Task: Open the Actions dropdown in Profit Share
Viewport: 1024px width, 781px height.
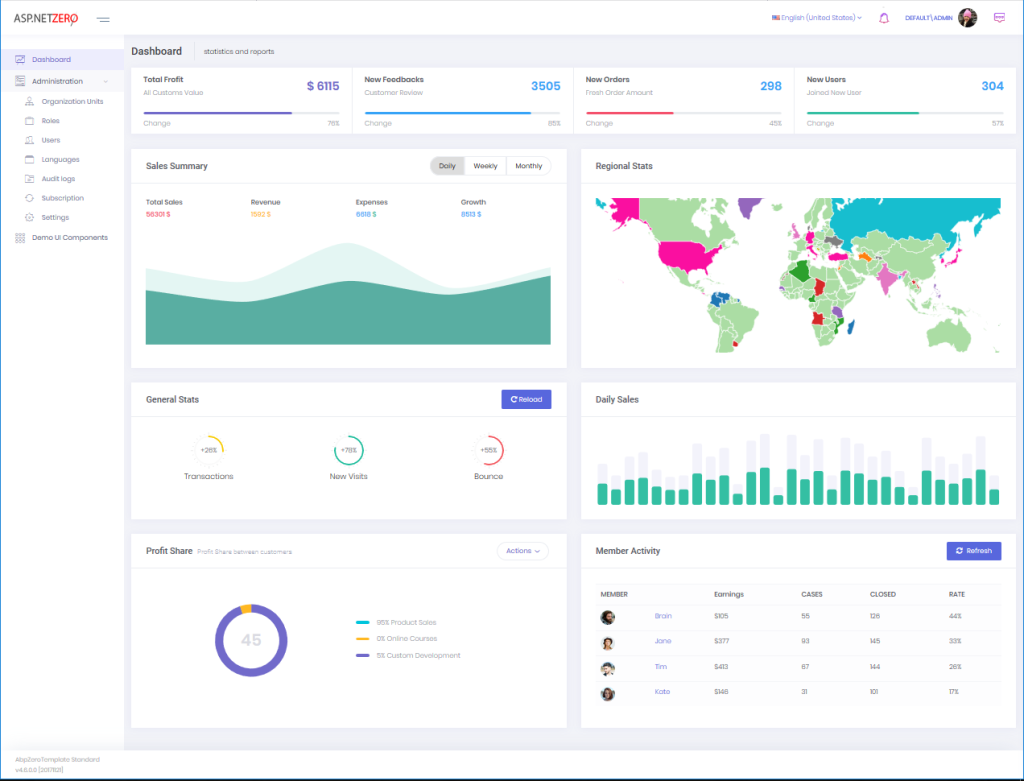Action: coord(522,550)
